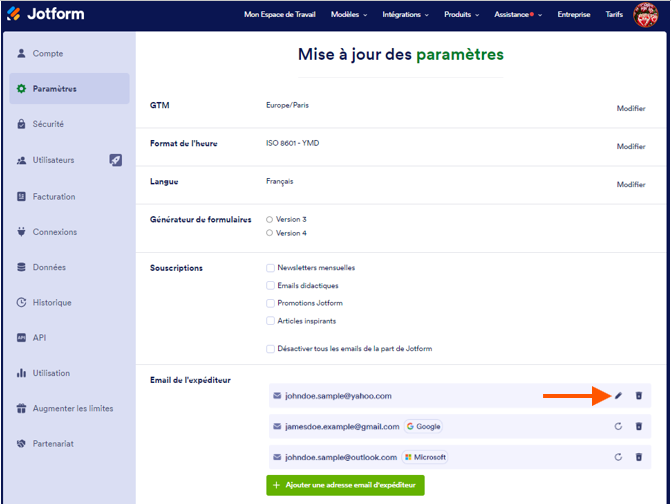Check Articles inspirants subscription
The height and width of the screenshot is (504, 671).
(270, 321)
